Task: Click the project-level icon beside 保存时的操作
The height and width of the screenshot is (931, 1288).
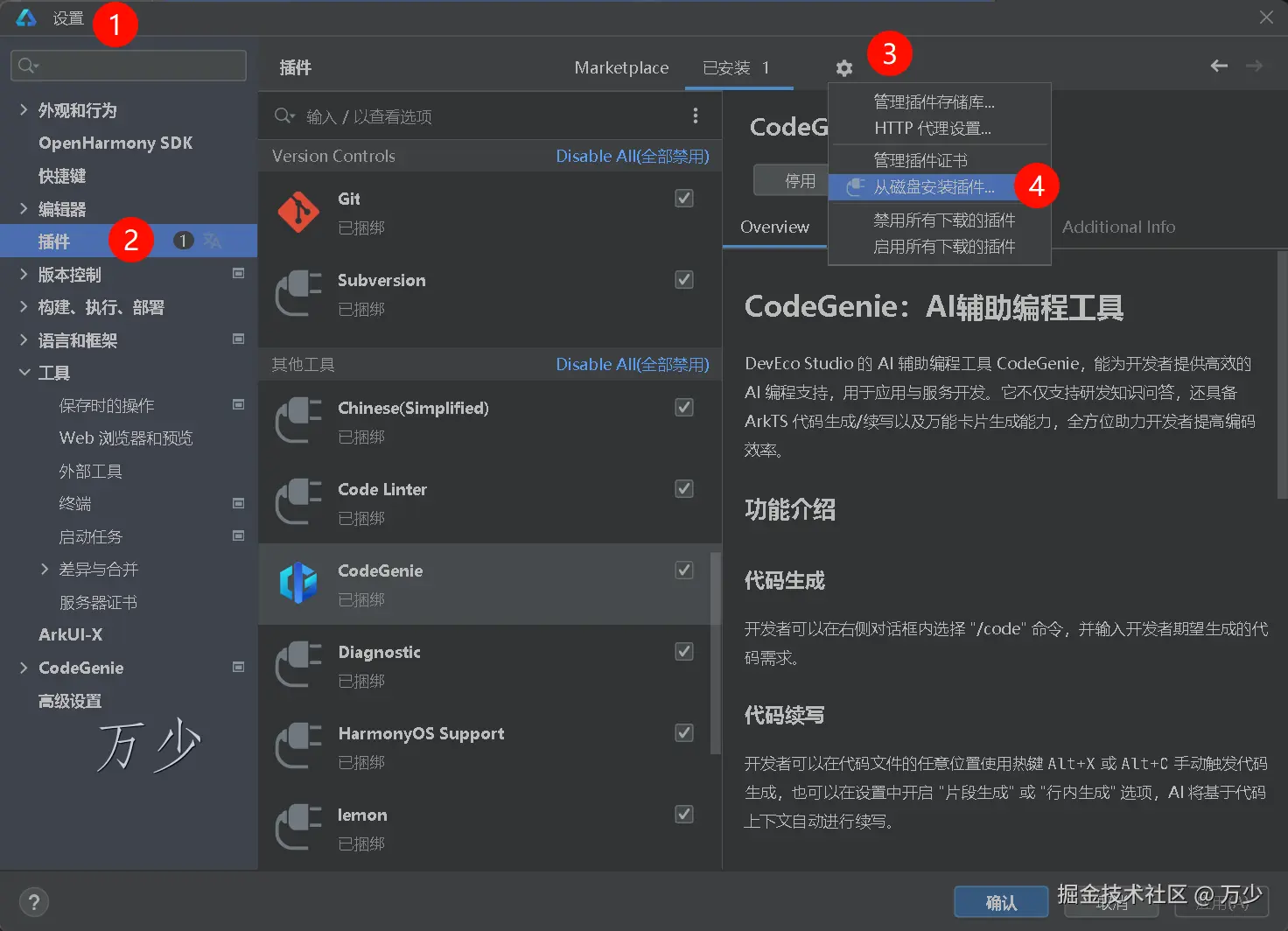Action: tap(238, 404)
